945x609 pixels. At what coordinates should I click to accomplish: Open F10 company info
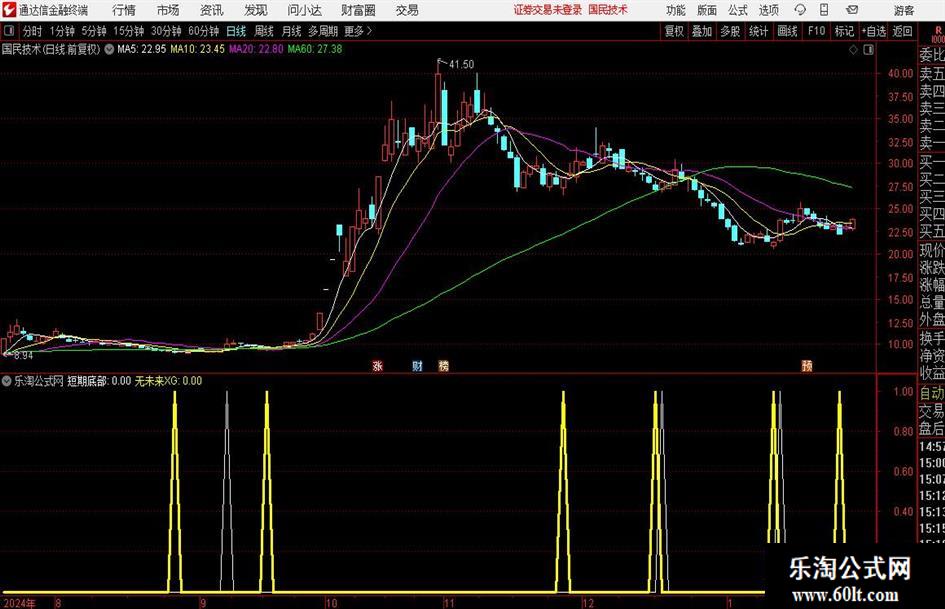point(817,31)
